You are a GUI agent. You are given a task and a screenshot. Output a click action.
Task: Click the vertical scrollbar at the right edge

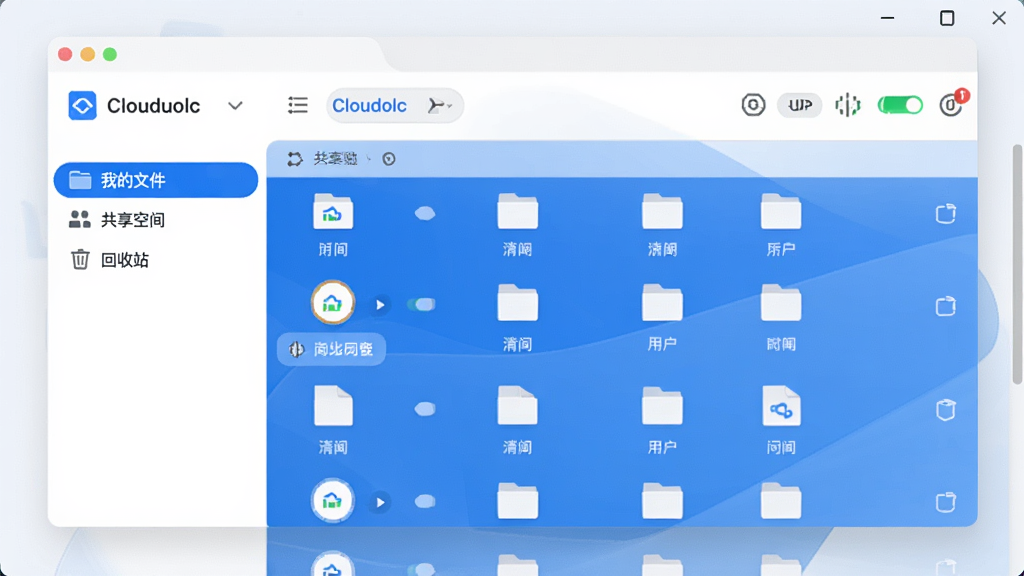point(1017,264)
